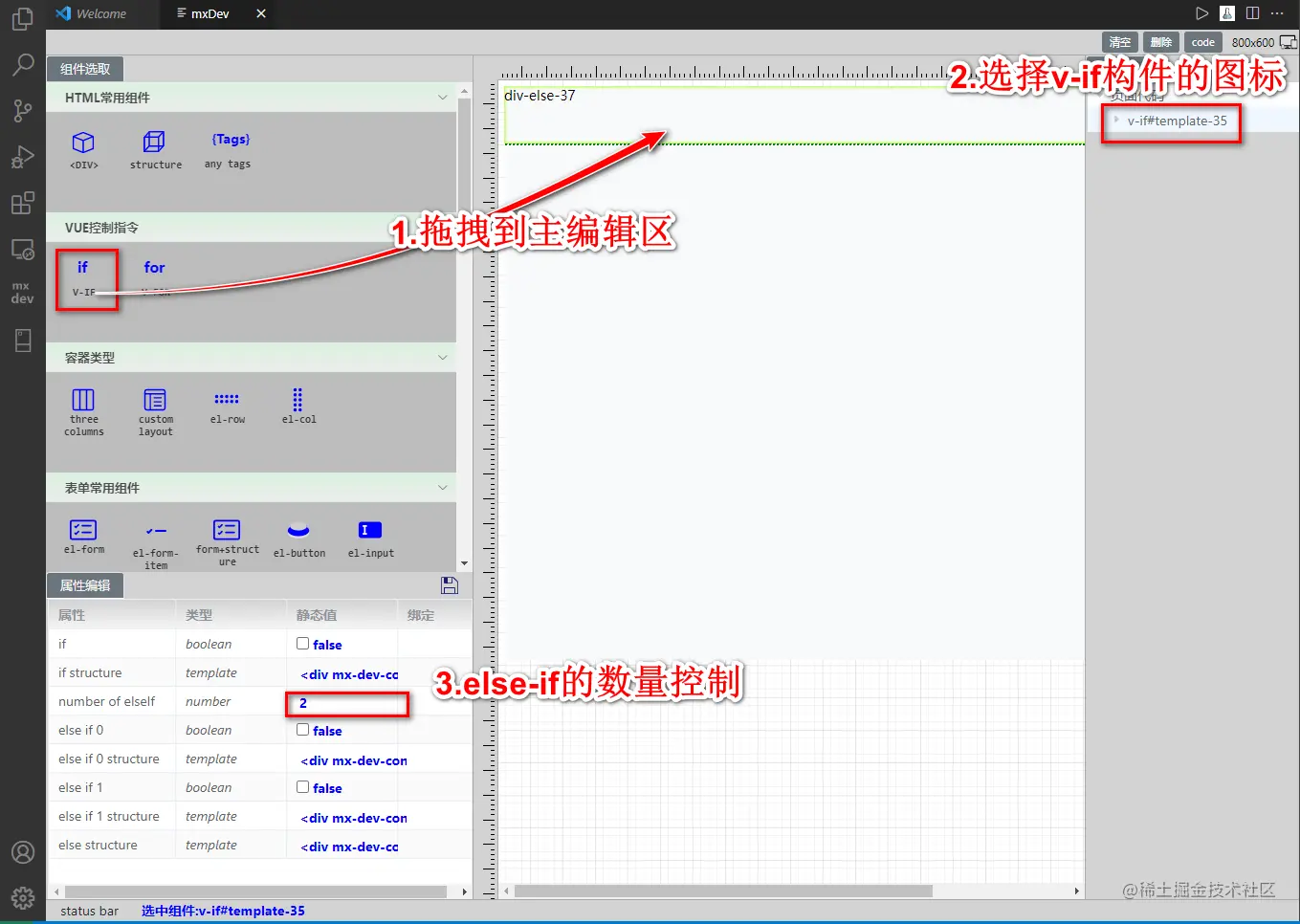Open the mx dev sidebar icon
1300x924 pixels.
23,293
